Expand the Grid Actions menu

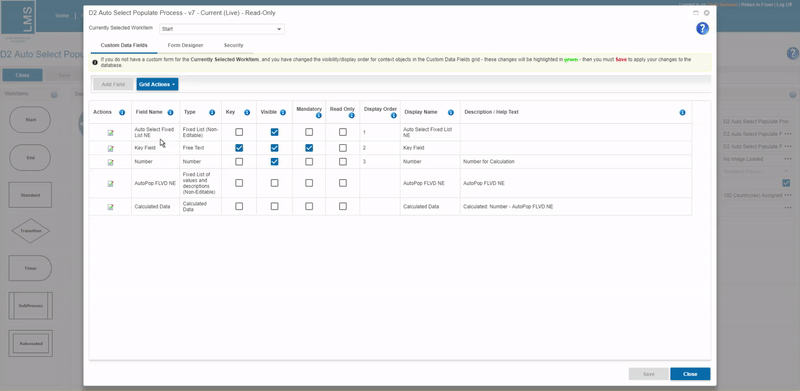pos(157,84)
